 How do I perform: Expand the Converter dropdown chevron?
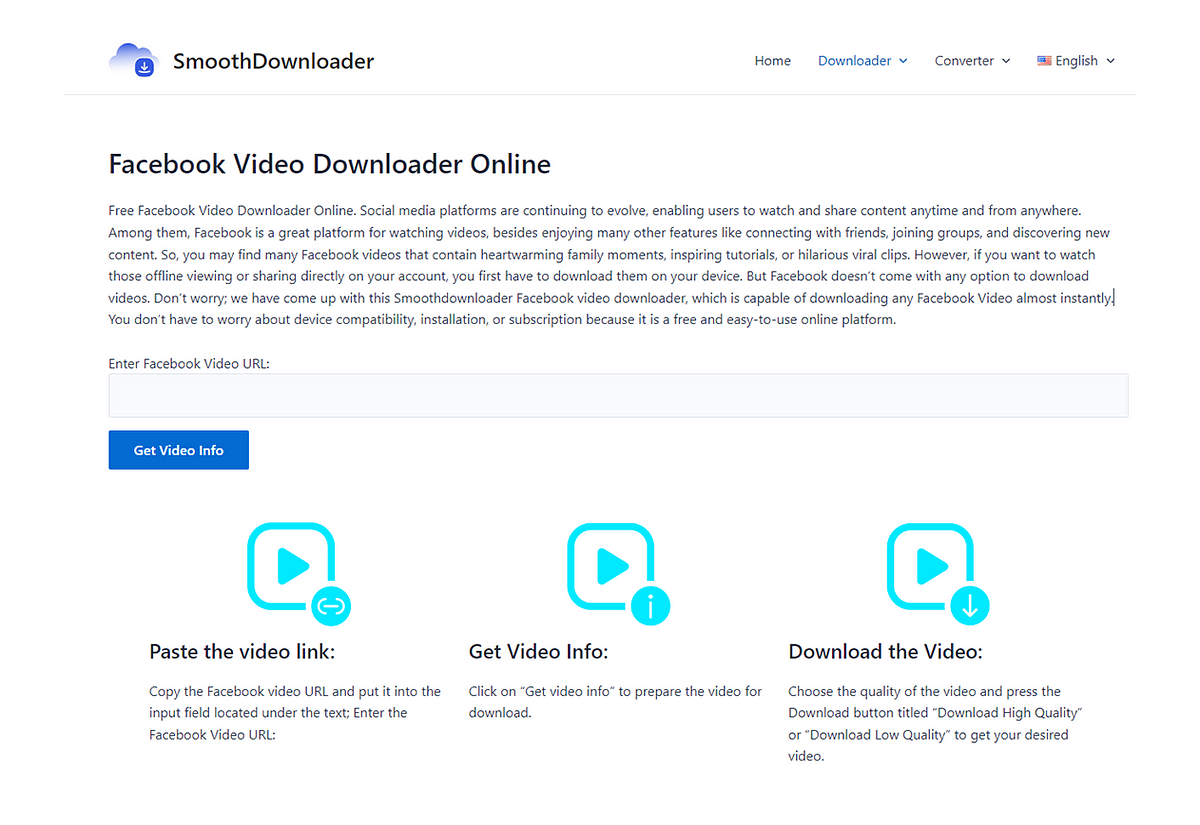[x=1006, y=61]
